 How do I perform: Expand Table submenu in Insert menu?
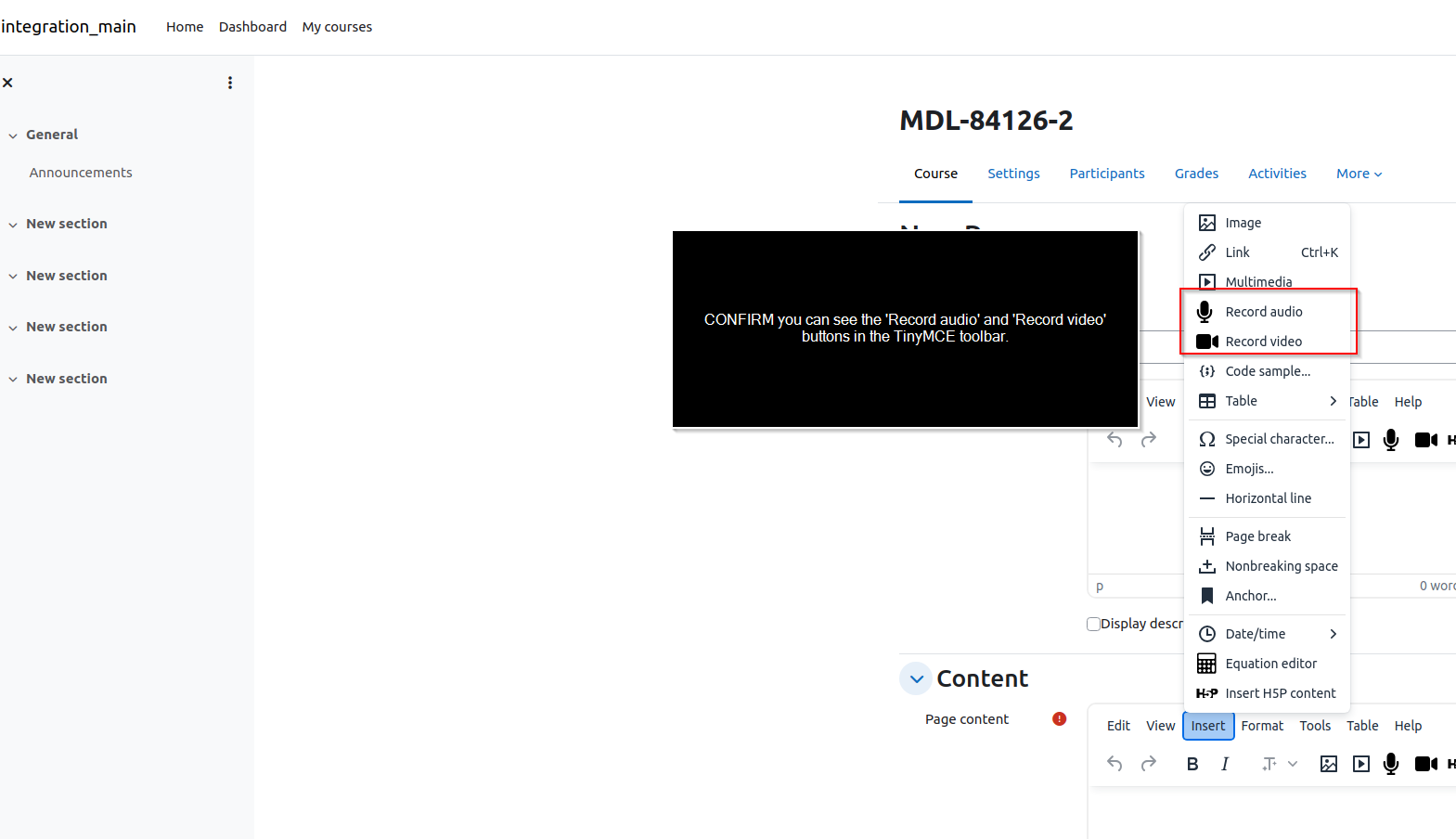click(x=1268, y=401)
